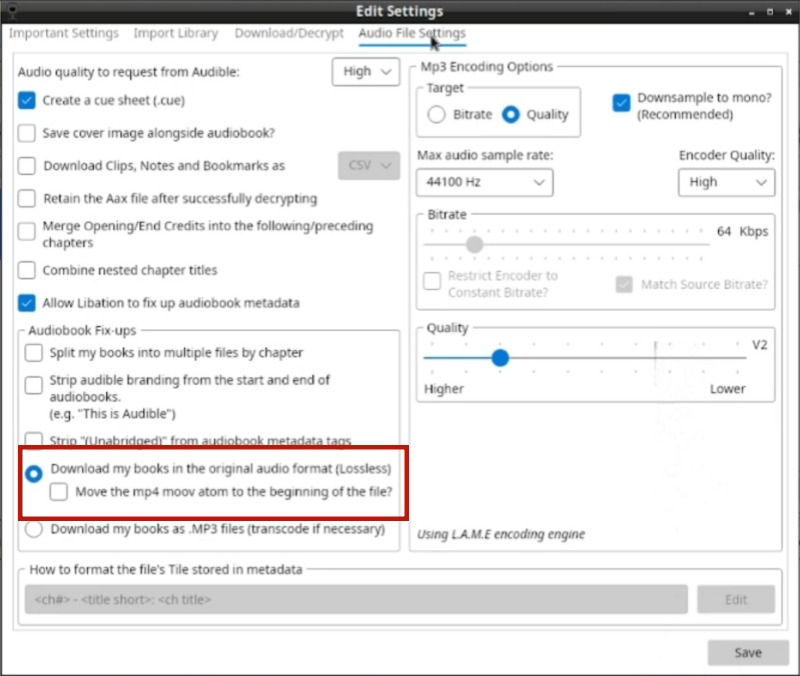Check Download Clips, Notes and Bookmarks
Image resolution: width=800 pixels, height=676 pixels.
(x=28, y=166)
